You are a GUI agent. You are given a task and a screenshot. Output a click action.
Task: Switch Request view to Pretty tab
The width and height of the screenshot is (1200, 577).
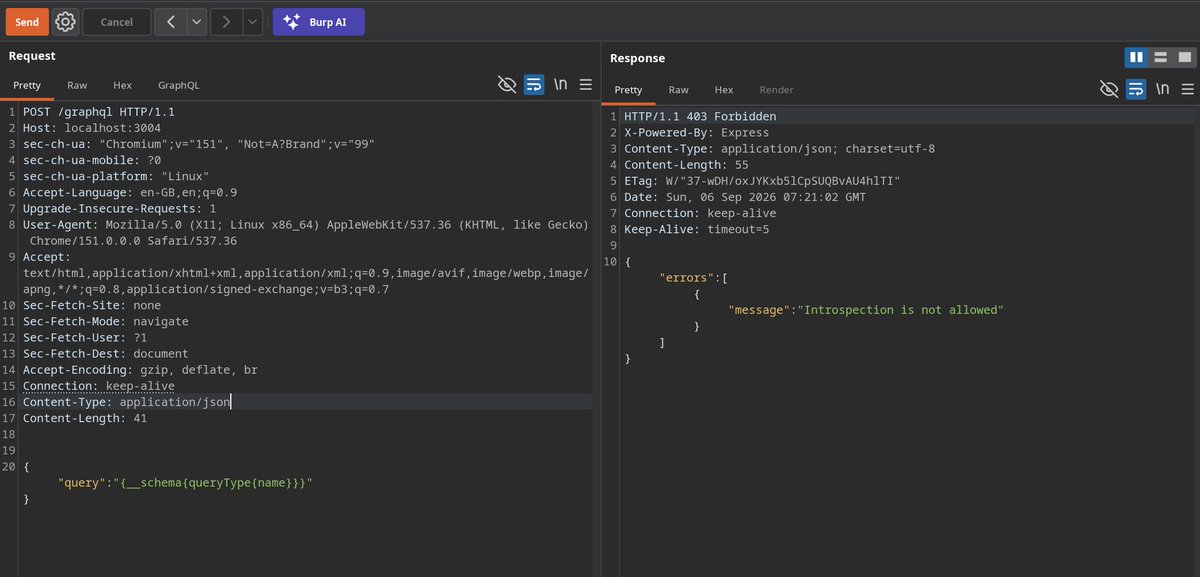pos(27,86)
